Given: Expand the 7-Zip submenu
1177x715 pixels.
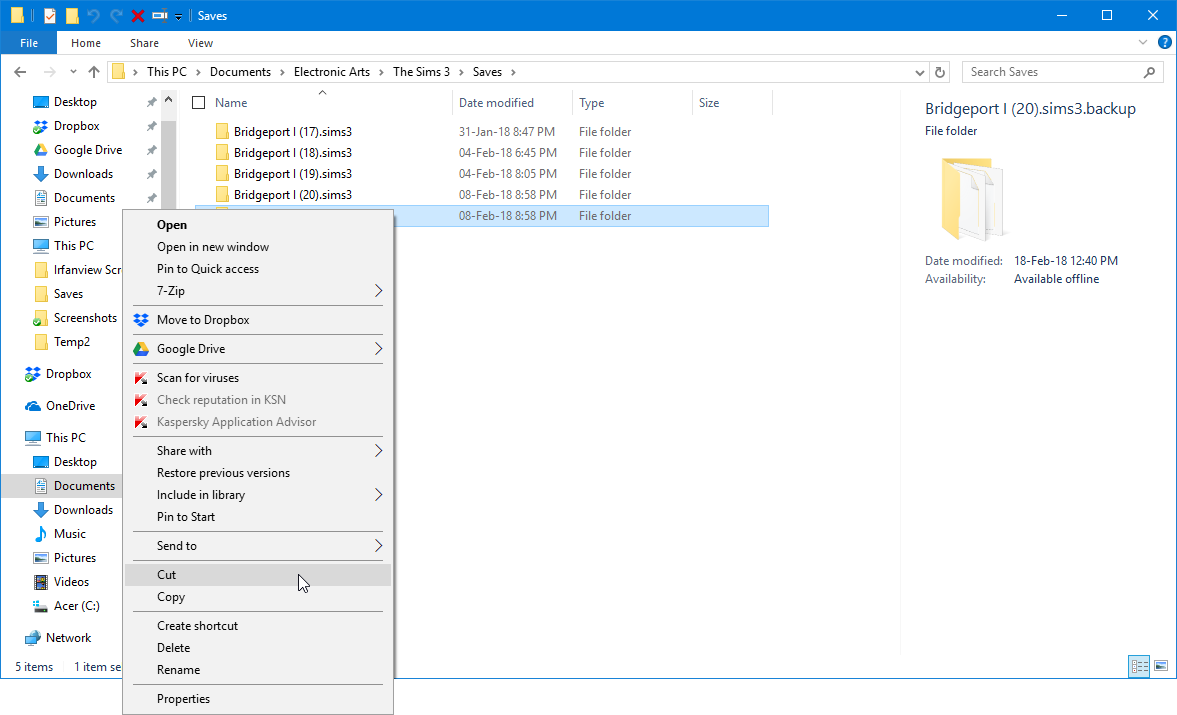Looking at the screenshot, I should point(258,290).
